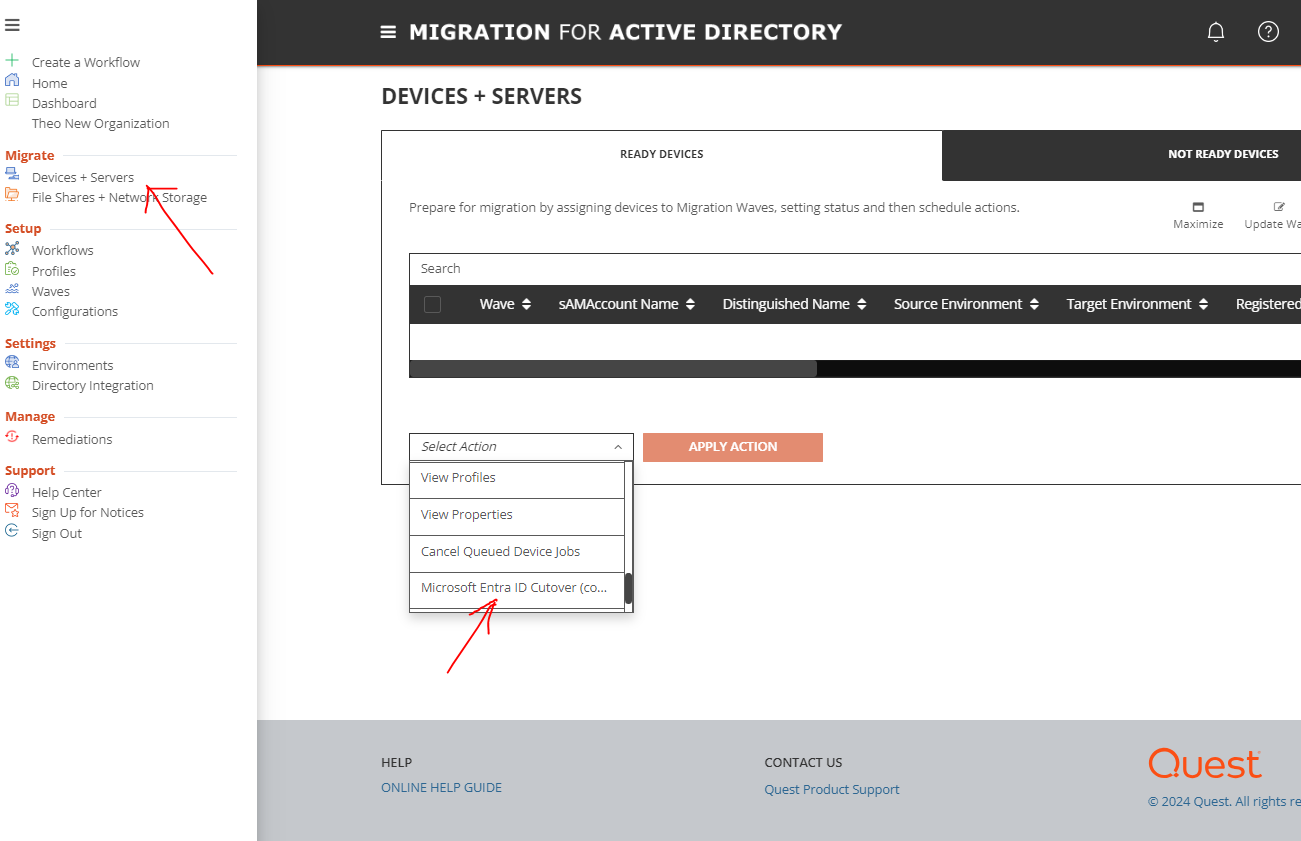1301x841 pixels.
Task: Click the Waves icon in the sidebar
Action: (x=12, y=289)
